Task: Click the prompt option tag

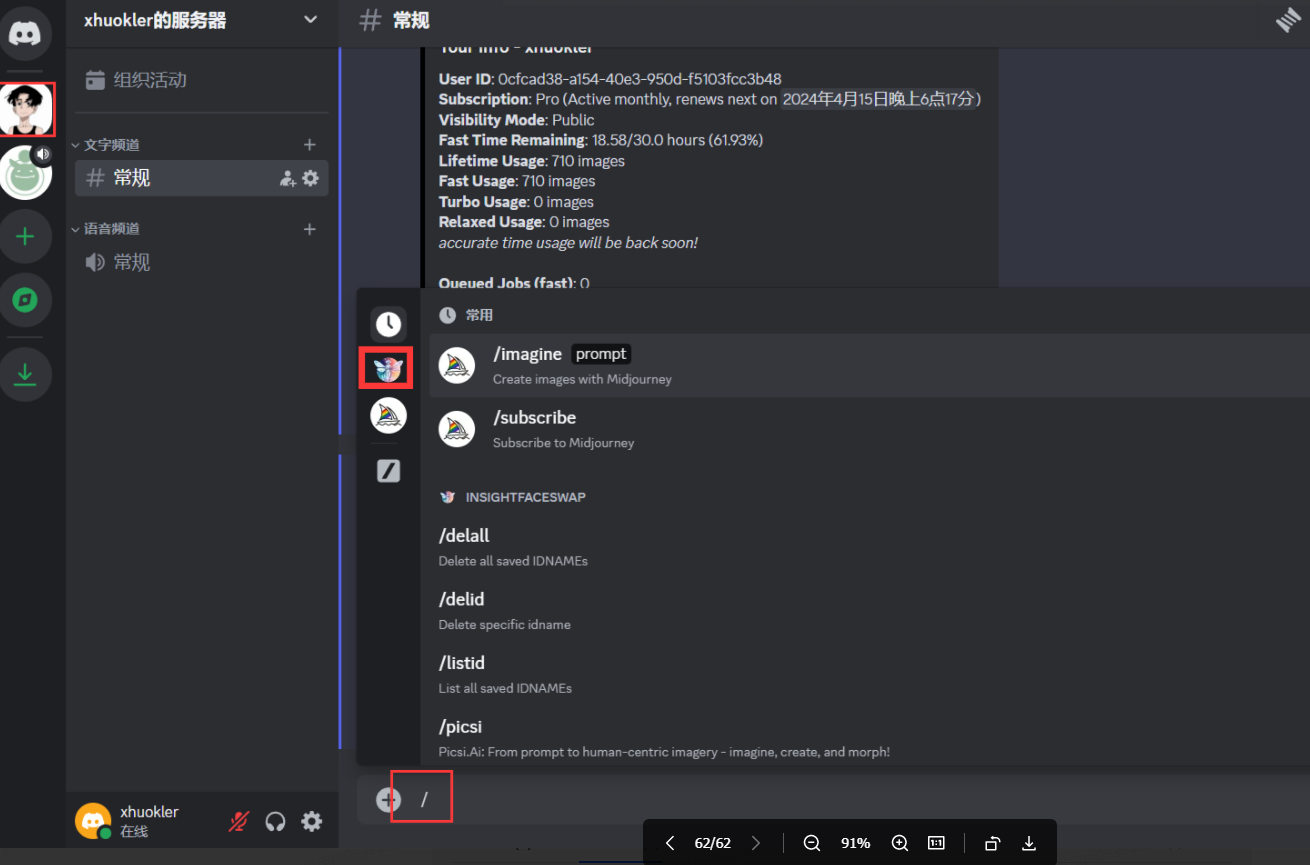Action: [601, 354]
